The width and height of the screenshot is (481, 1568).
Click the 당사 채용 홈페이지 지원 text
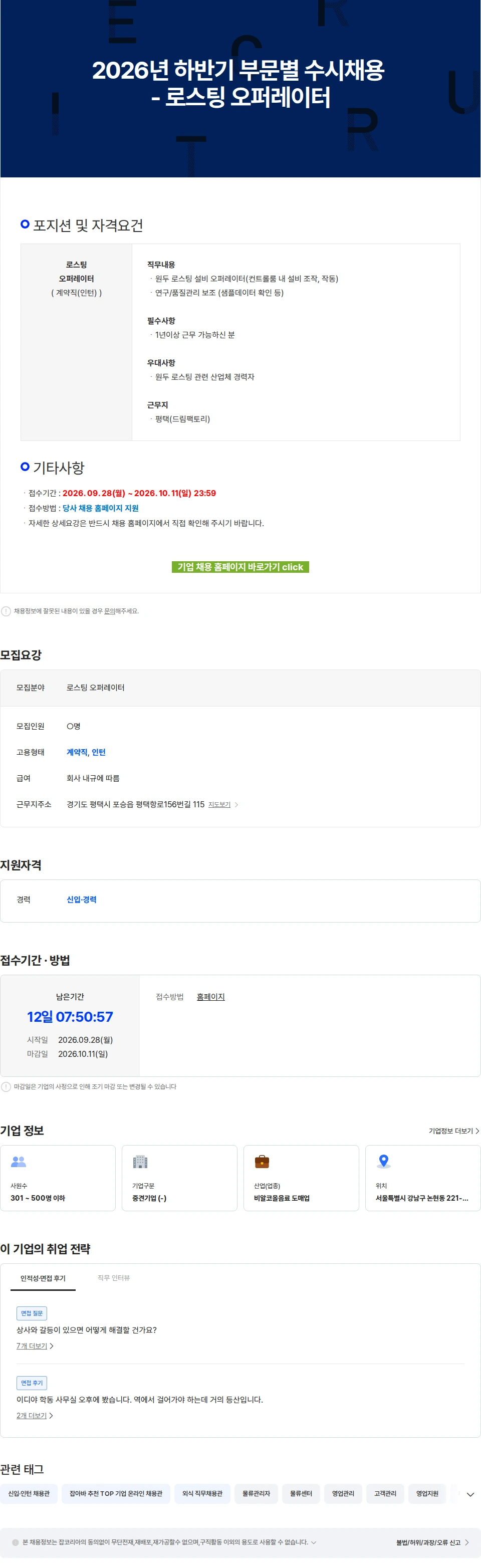coord(101,508)
